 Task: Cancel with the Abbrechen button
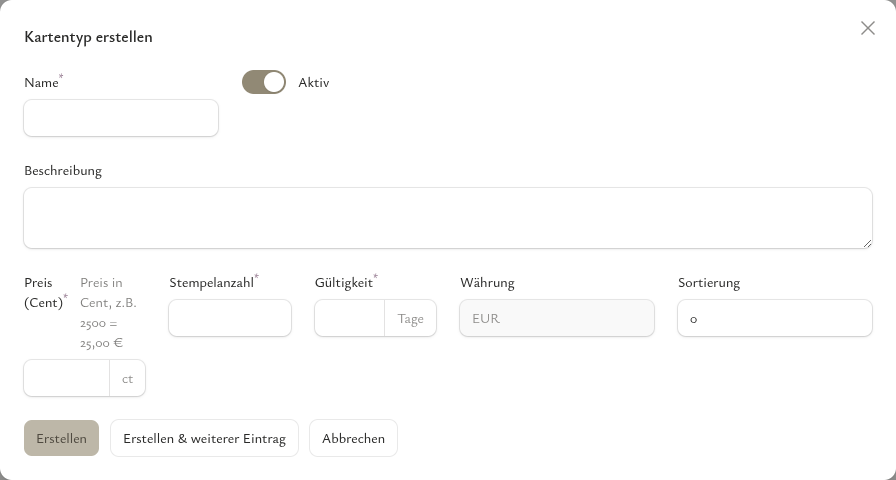[x=353, y=438]
